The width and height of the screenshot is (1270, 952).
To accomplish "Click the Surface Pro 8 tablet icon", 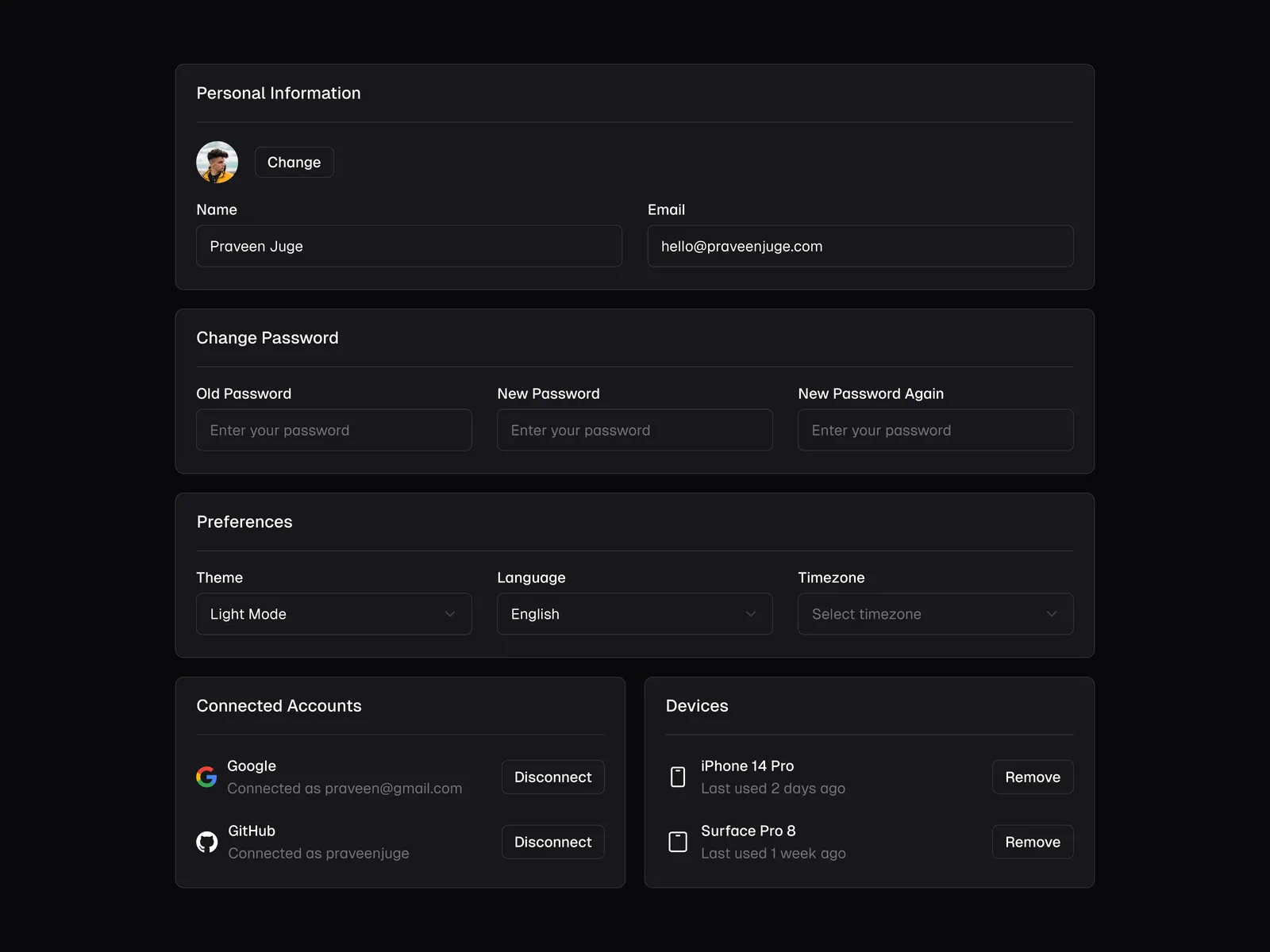I will (x=678, y=842).
